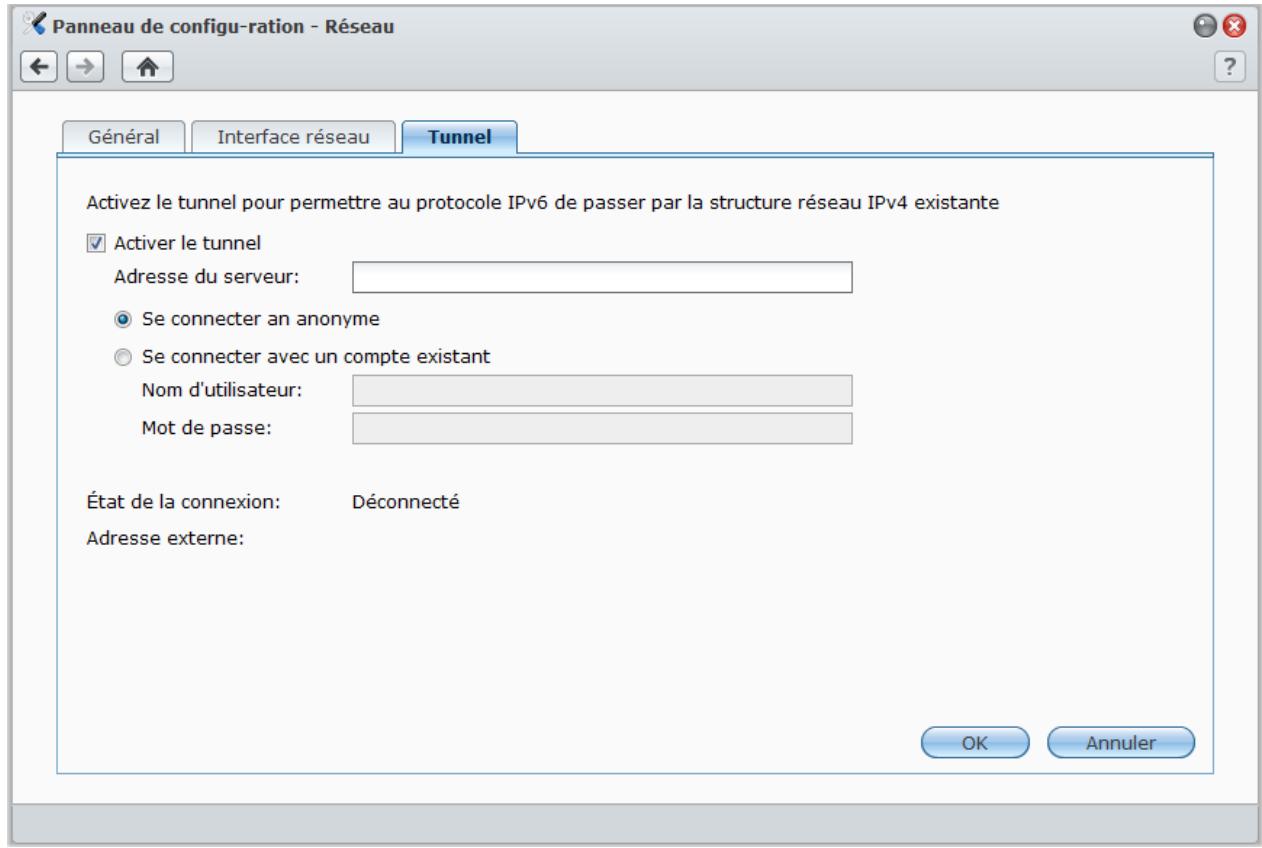Choose Se connecter avec un compte existant
Screen dimensions: 1262x848
[124, 355]
